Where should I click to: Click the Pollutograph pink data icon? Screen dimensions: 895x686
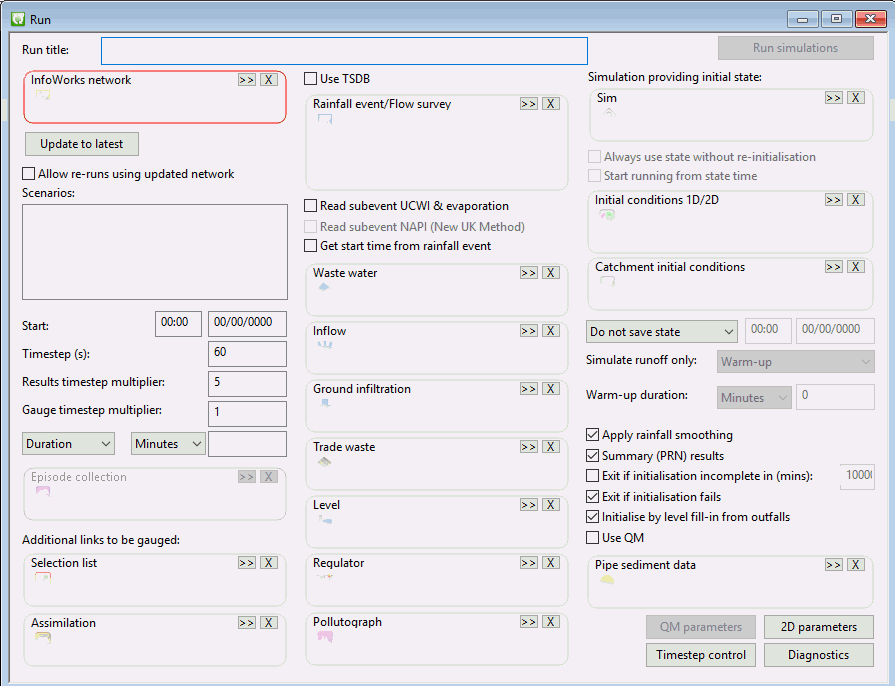pos(325,636)
